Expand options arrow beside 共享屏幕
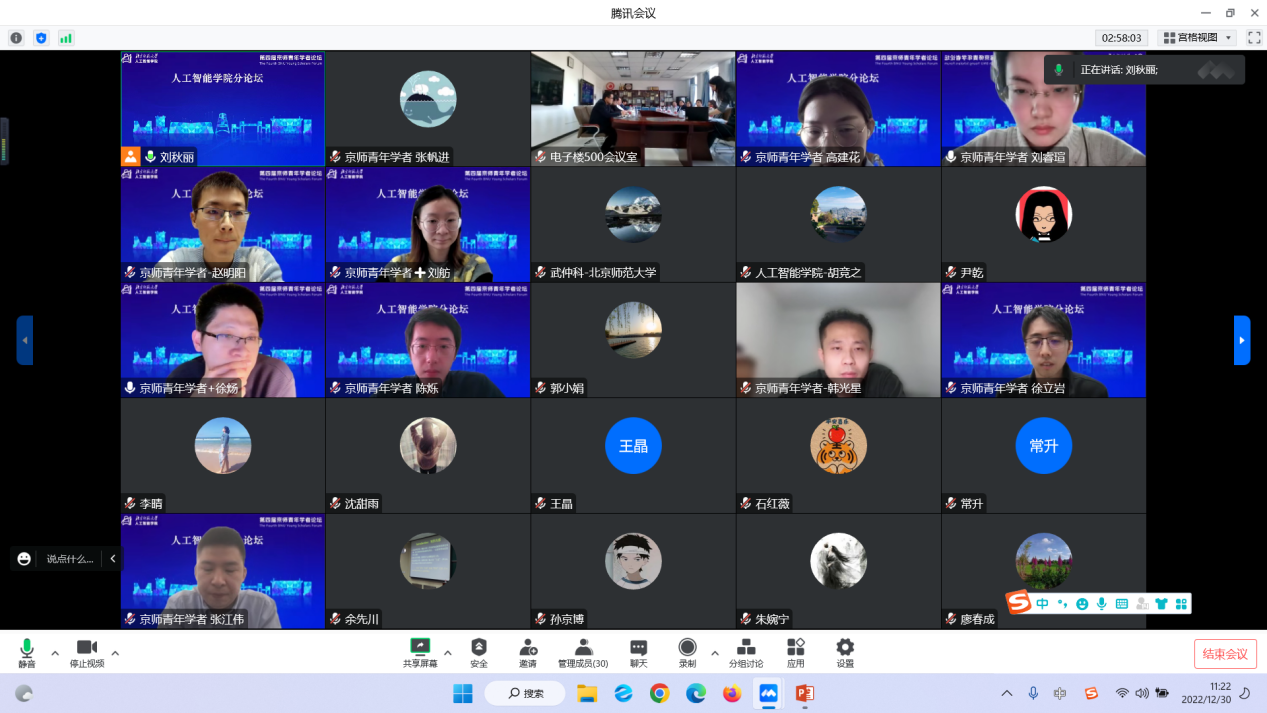Viewport: 1267px width, 713px height. [447, 653]
